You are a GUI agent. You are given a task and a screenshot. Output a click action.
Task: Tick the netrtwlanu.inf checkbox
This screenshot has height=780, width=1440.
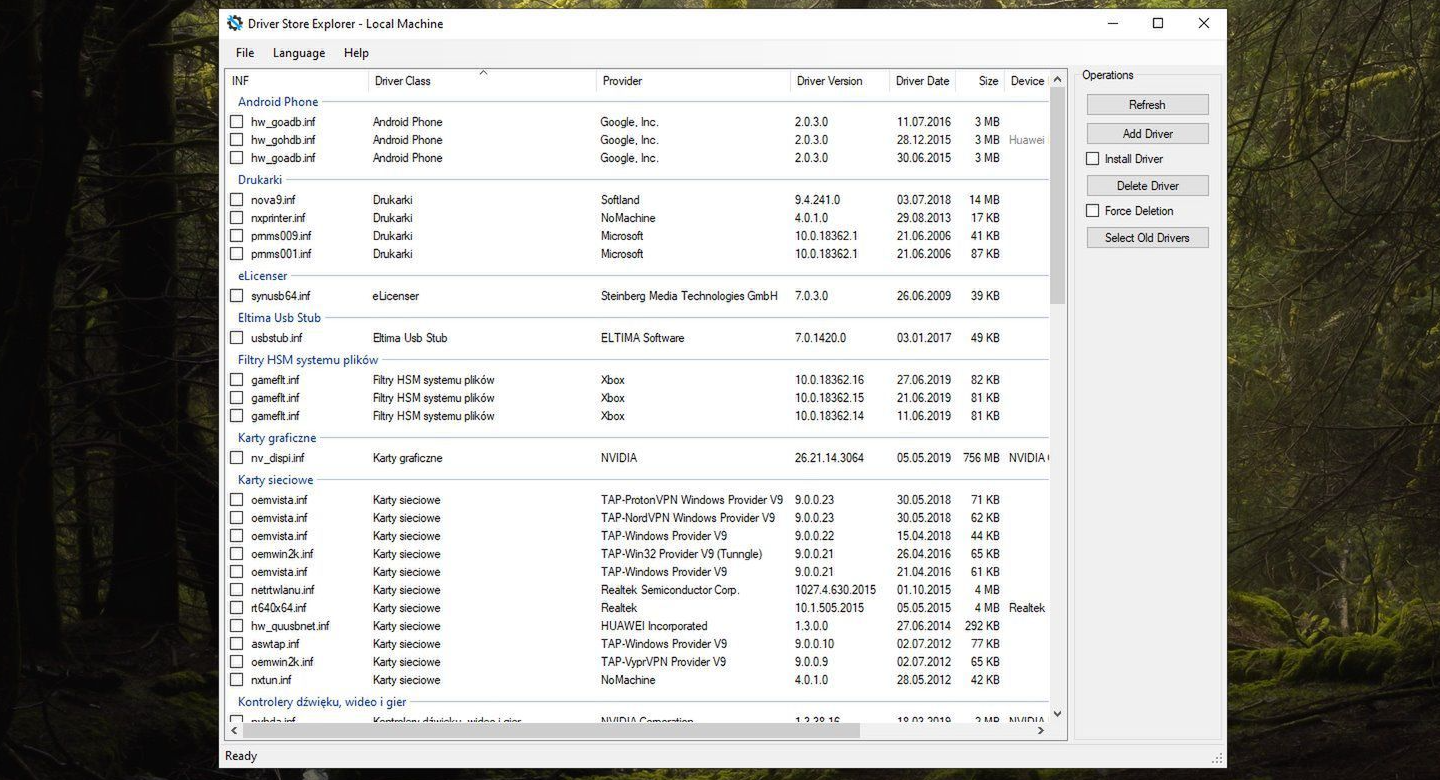pos(237,590)
